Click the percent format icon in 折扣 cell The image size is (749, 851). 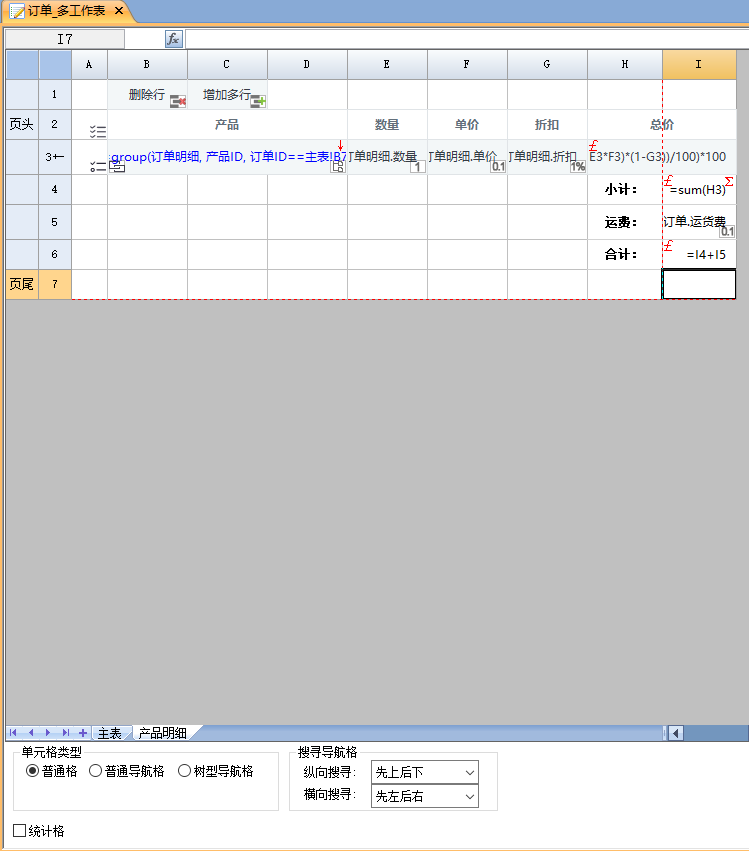(578, 166)
